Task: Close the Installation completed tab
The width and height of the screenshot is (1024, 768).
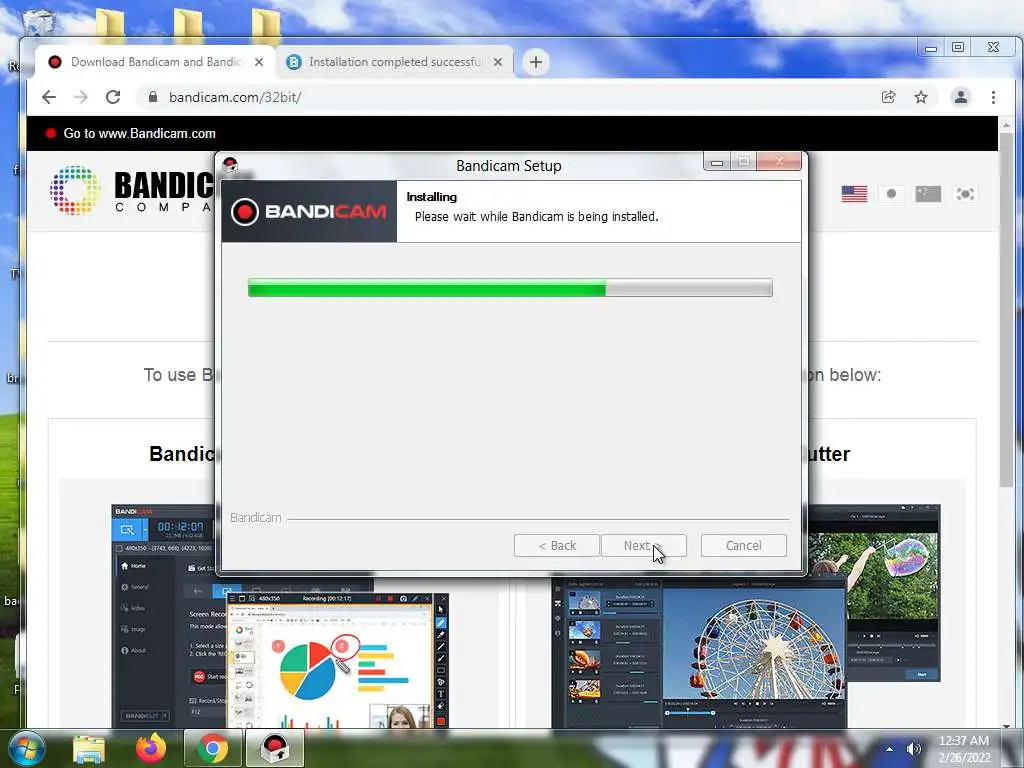Action: pyautogui.click(x=498, y=62)
